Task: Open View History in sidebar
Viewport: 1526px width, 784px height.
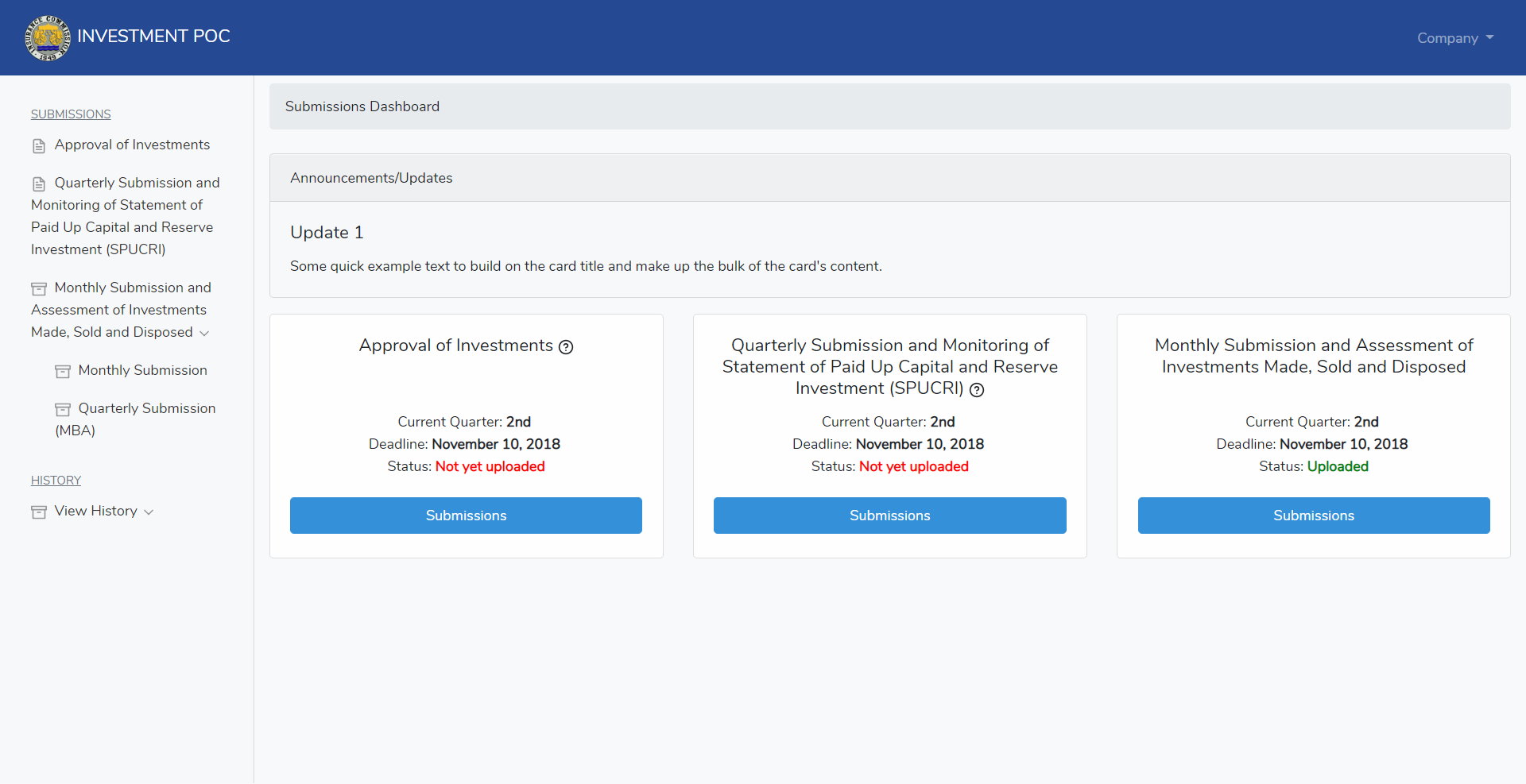Action: pos(95,511)
